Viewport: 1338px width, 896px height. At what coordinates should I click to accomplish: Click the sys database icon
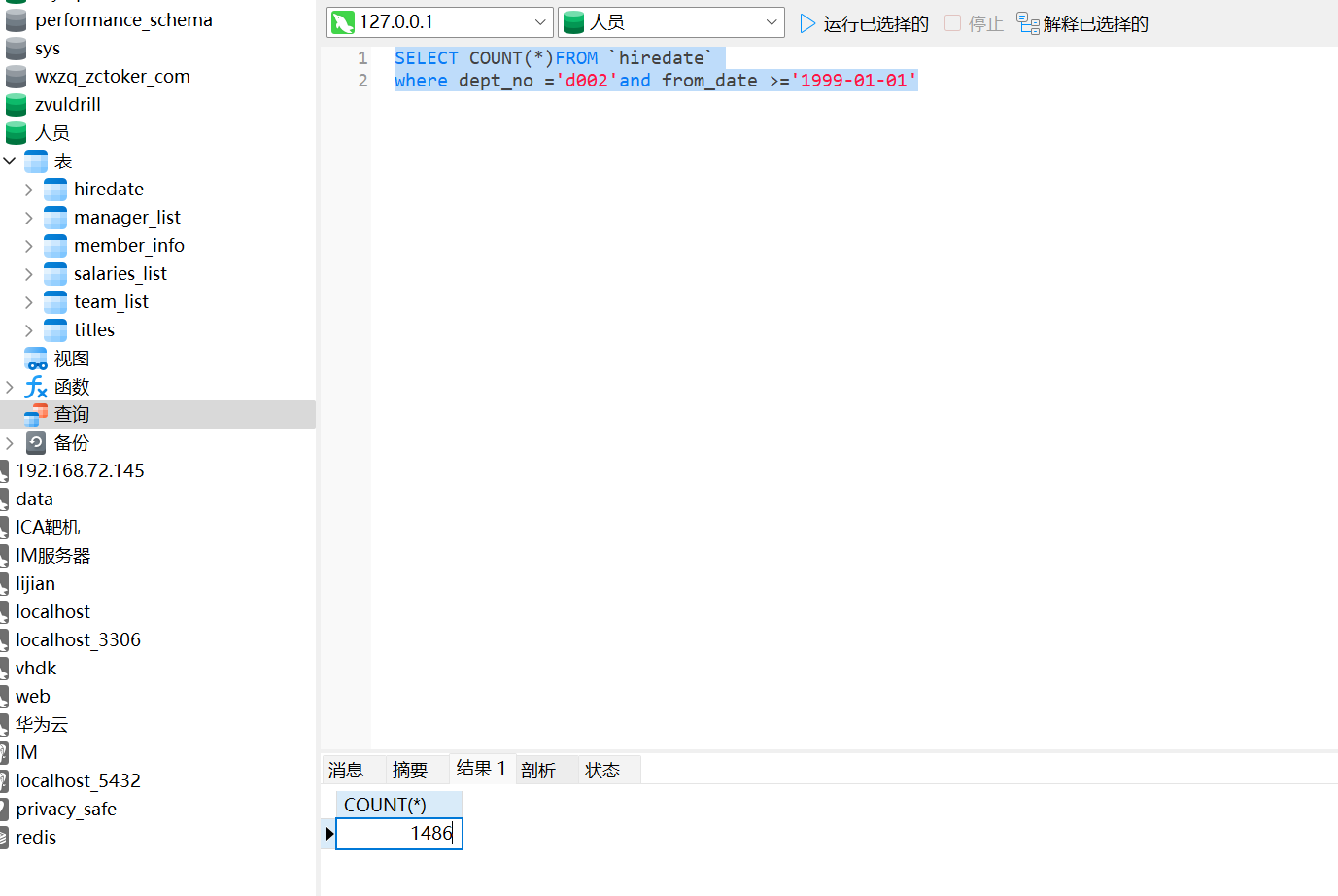tap(17, 48)
